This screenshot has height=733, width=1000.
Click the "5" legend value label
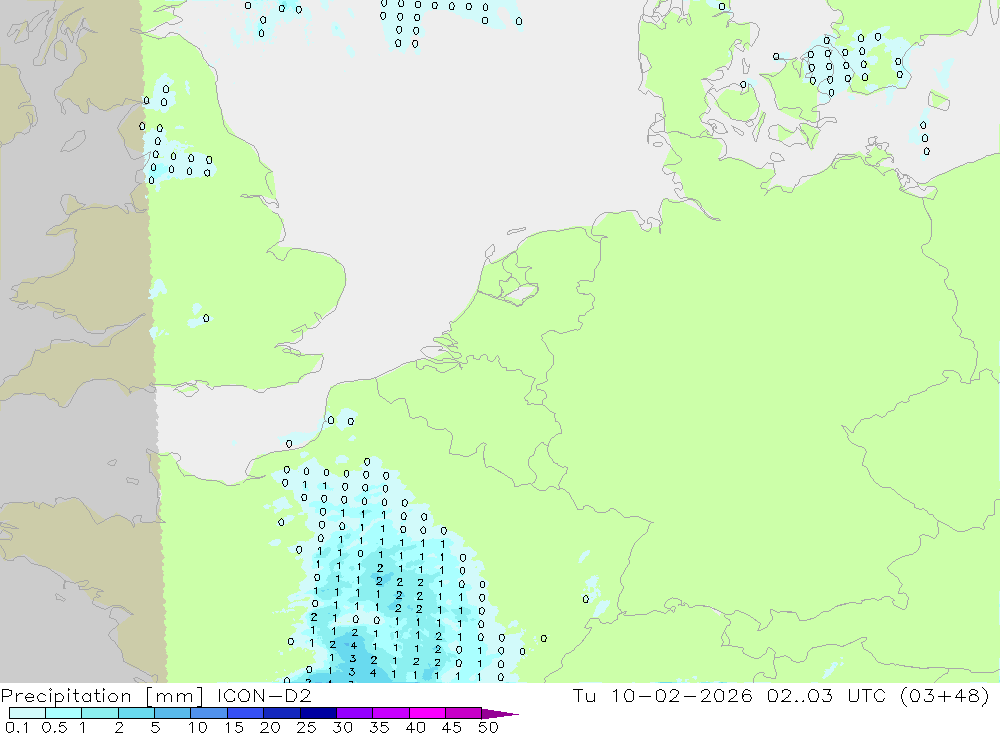155,727
